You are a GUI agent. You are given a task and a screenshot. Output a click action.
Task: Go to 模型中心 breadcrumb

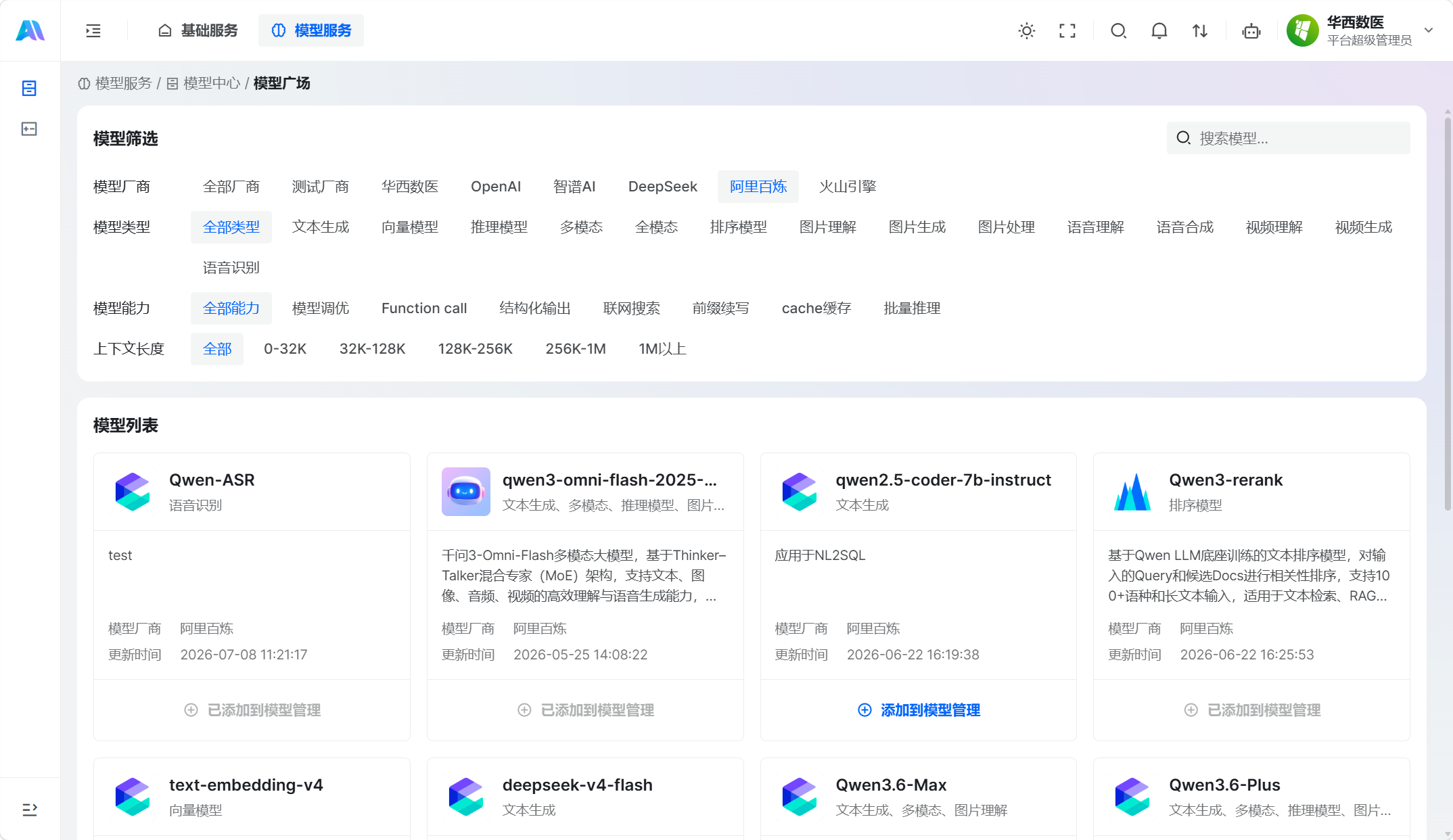pyautogui.click(x=204, y=83)
